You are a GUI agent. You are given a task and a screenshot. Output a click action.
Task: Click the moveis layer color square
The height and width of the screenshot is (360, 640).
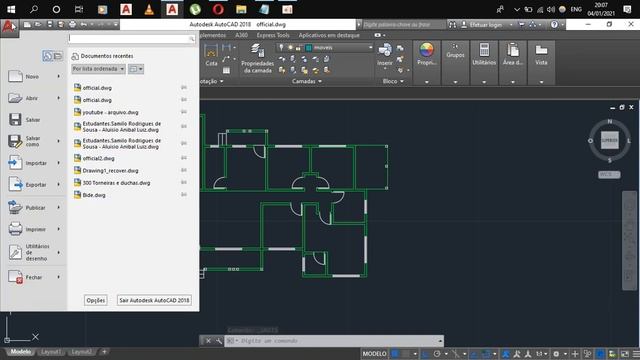click(309, 48)
